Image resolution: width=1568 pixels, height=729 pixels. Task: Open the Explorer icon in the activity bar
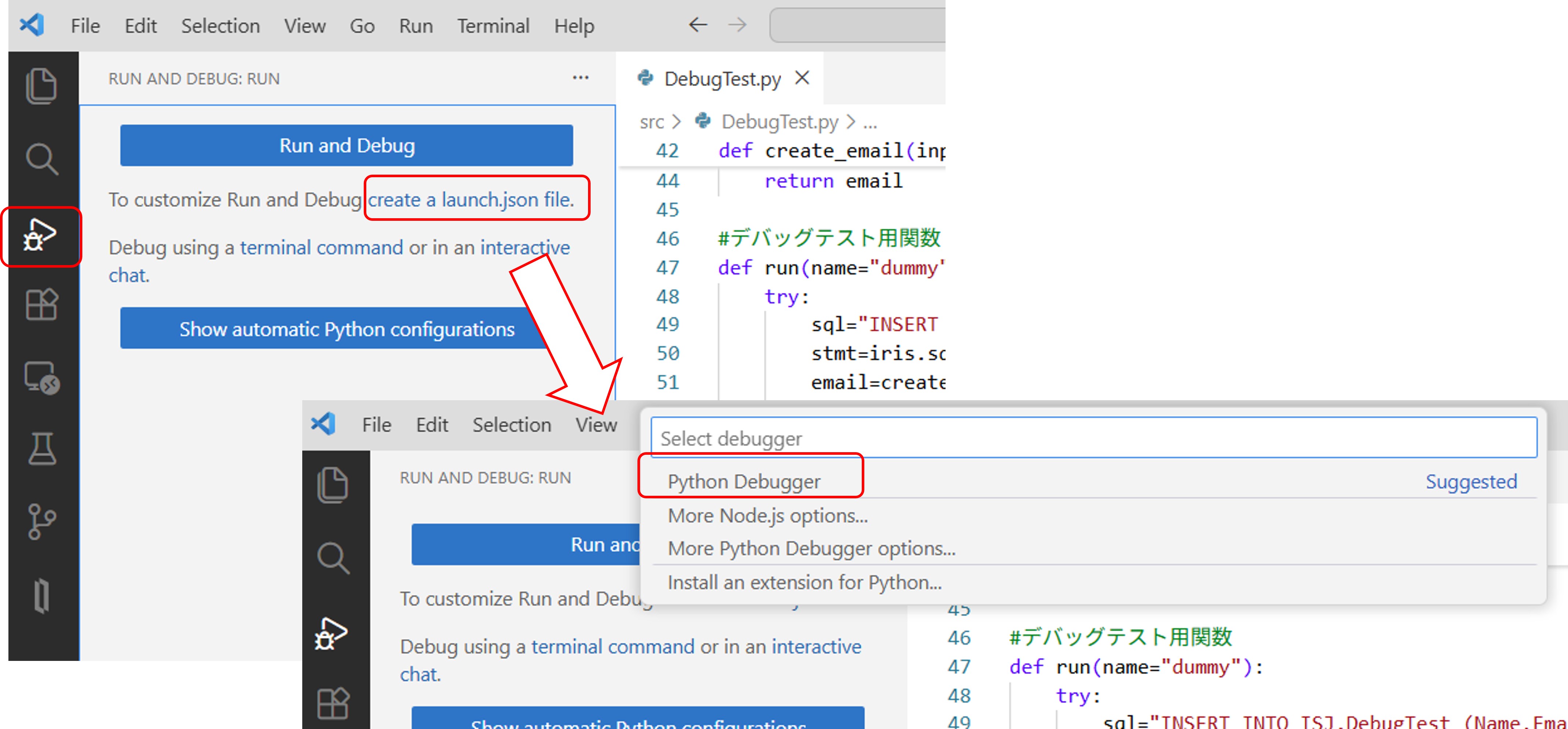41,86
